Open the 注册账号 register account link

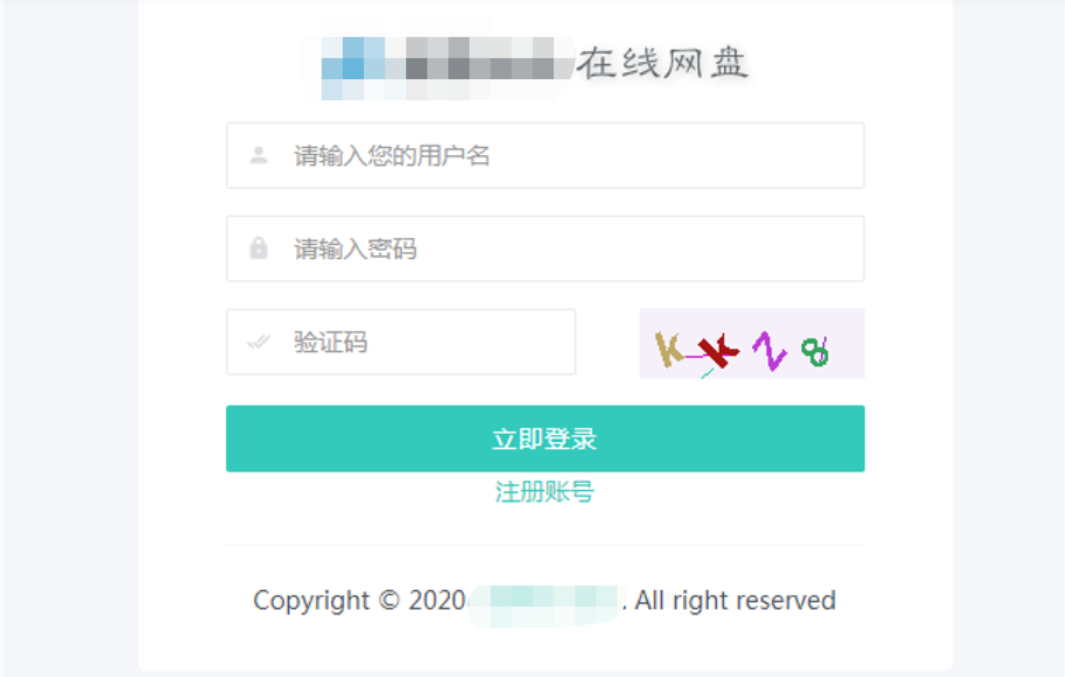click(x=544, y=492)
